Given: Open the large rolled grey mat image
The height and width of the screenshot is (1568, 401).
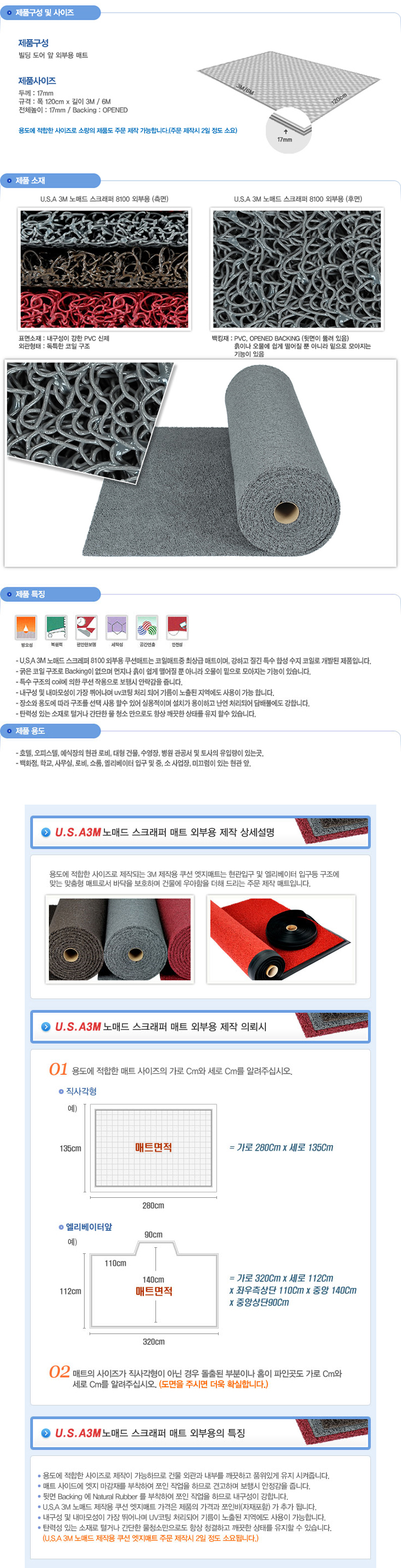Looking at the screenshot, I should pyautogui.click(x=200, y=463).
